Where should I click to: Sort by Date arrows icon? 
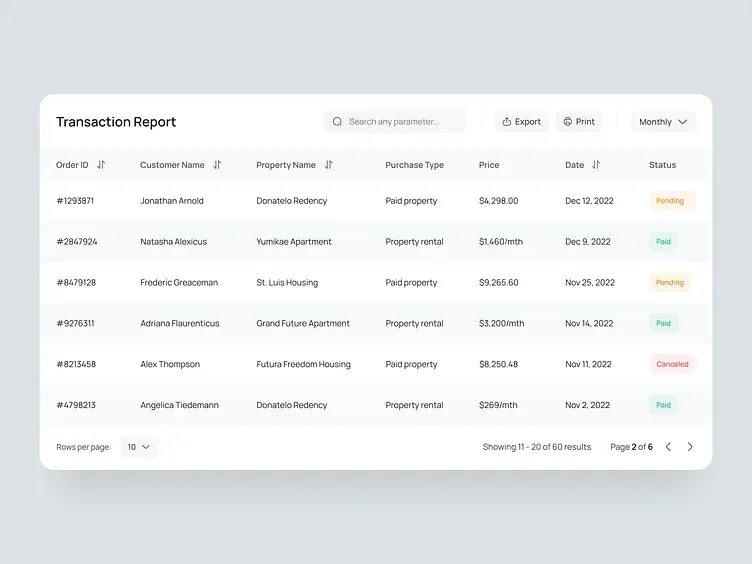tap(596, 164)
